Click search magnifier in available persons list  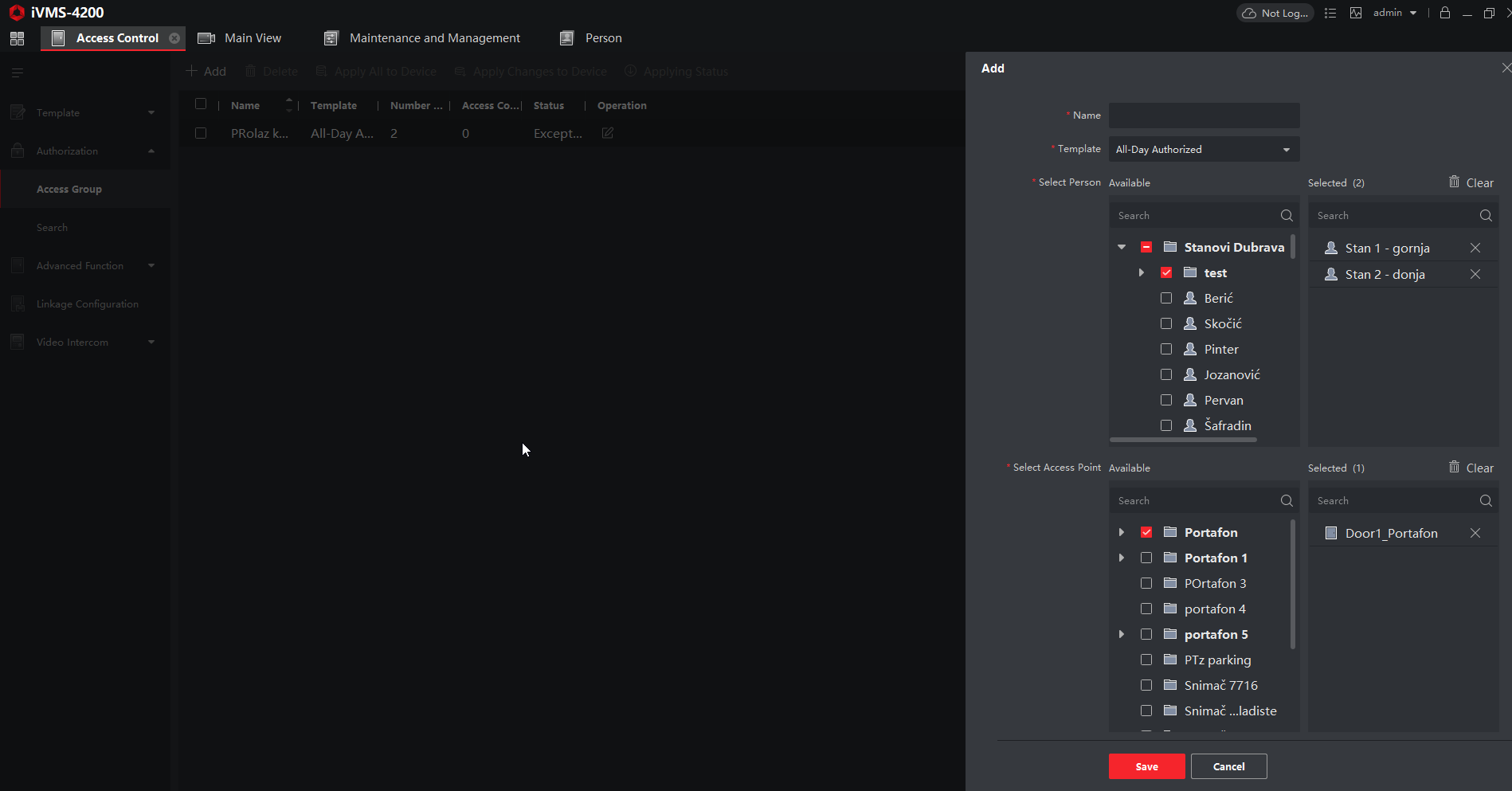(1286, 216)
